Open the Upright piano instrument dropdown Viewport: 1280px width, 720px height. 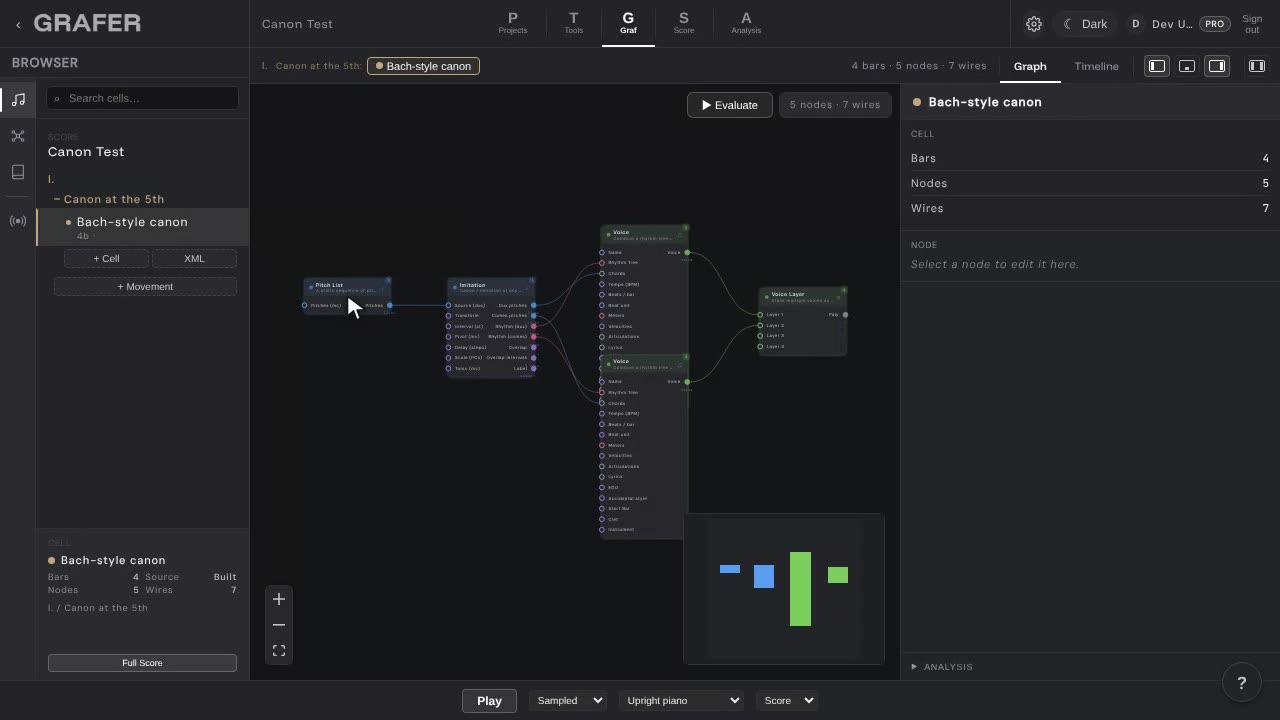pyautogui.click(x=681, y=700)
